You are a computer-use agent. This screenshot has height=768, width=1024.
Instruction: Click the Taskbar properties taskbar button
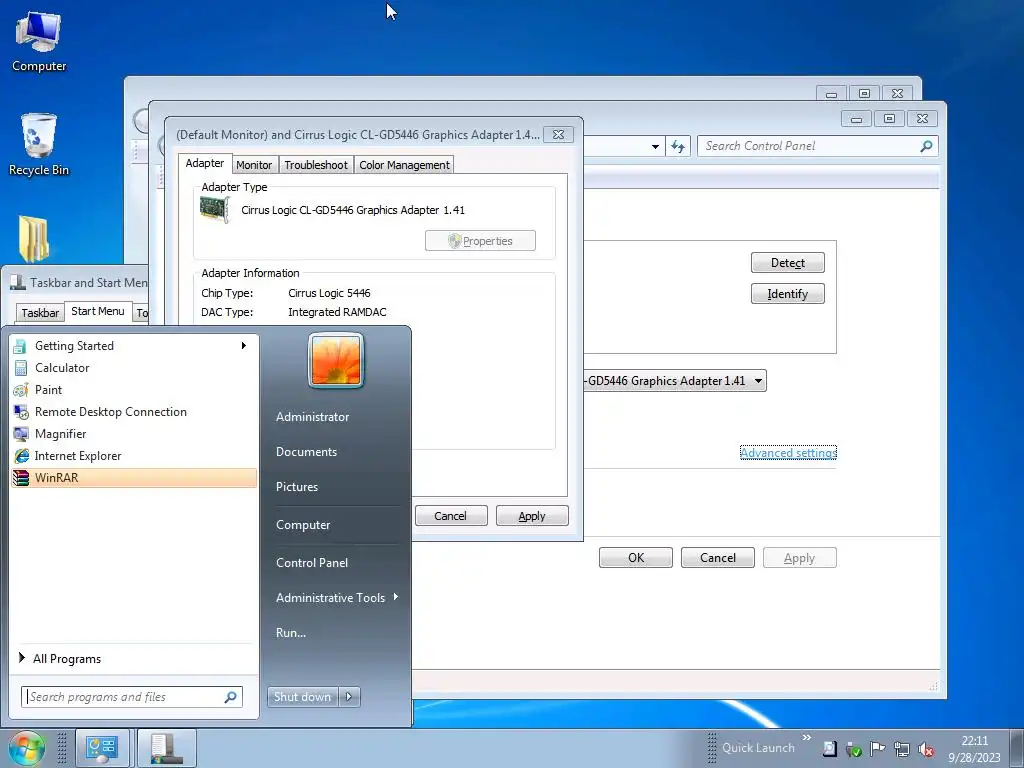(x=167, y=748)
